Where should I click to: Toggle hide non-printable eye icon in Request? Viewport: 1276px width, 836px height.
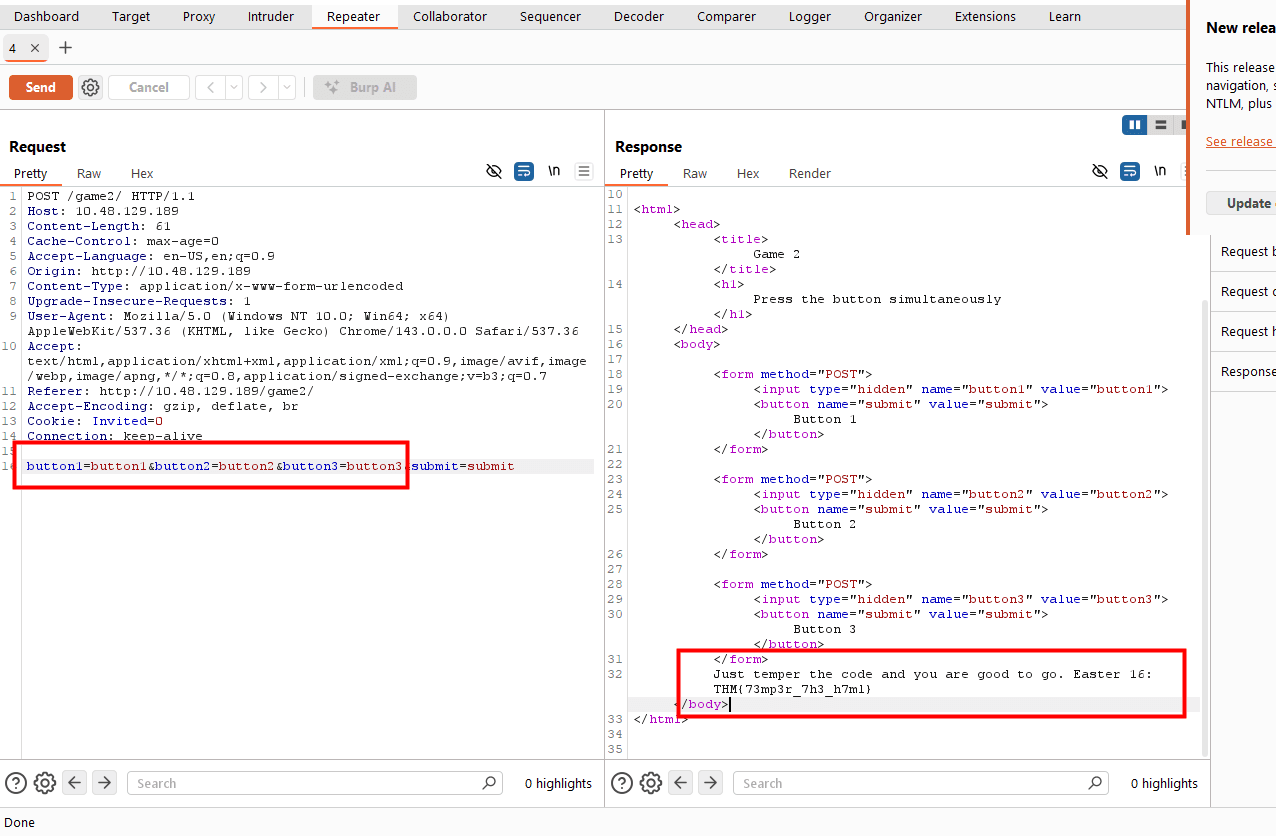click(x=493, y=172)
